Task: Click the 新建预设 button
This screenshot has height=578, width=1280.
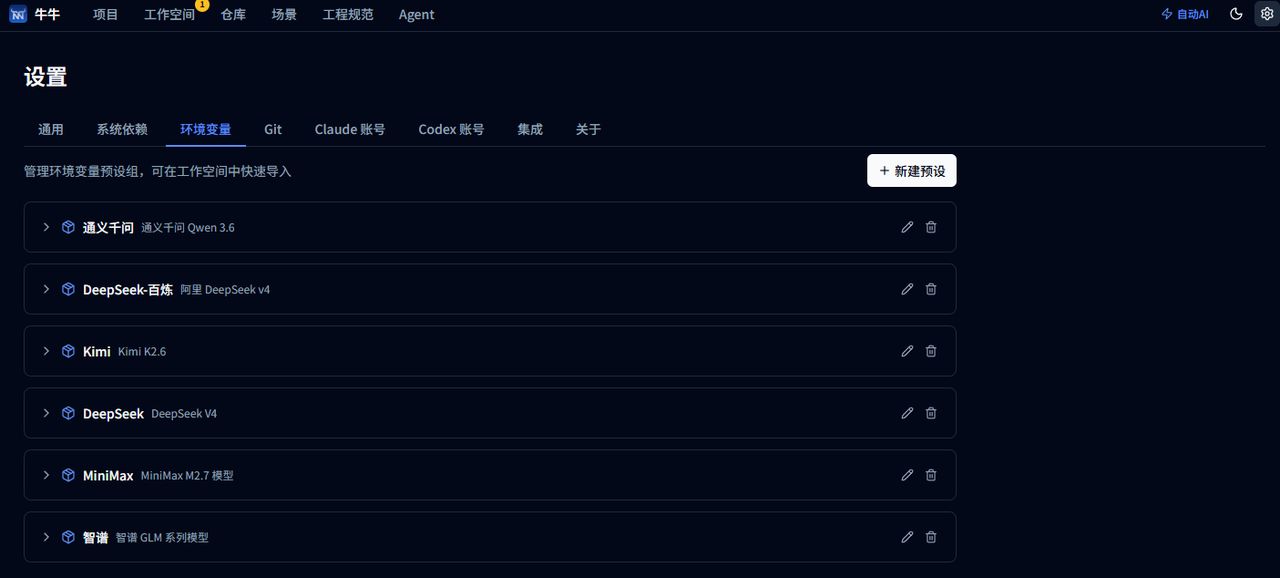Action: coord(912,171)
